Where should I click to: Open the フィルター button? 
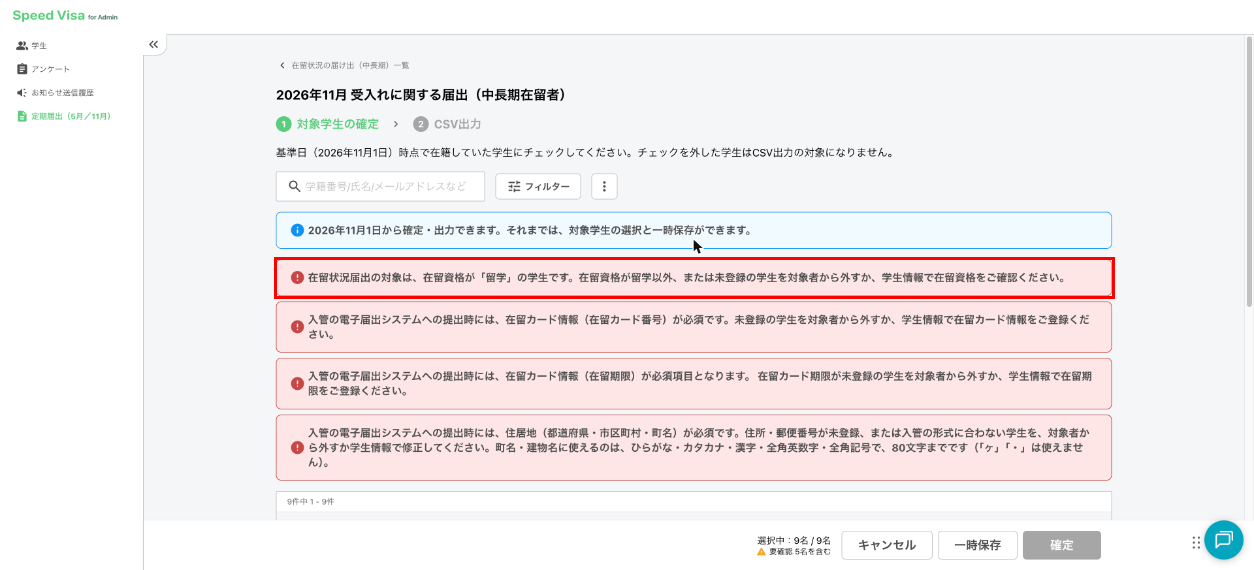tap(538, 186)
